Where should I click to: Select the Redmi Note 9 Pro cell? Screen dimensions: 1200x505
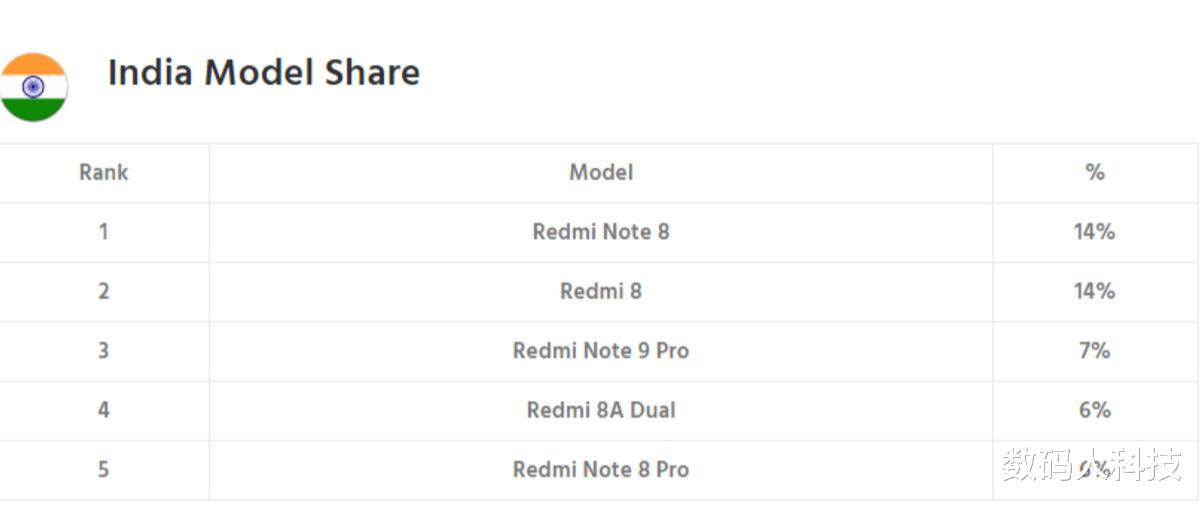point(601,351)
